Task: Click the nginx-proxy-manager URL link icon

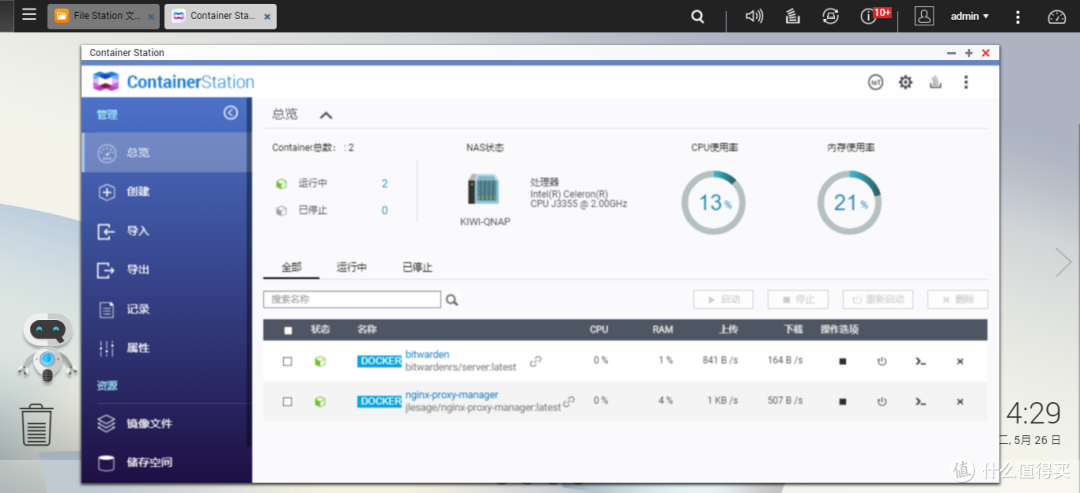Action: click(569, 401)
